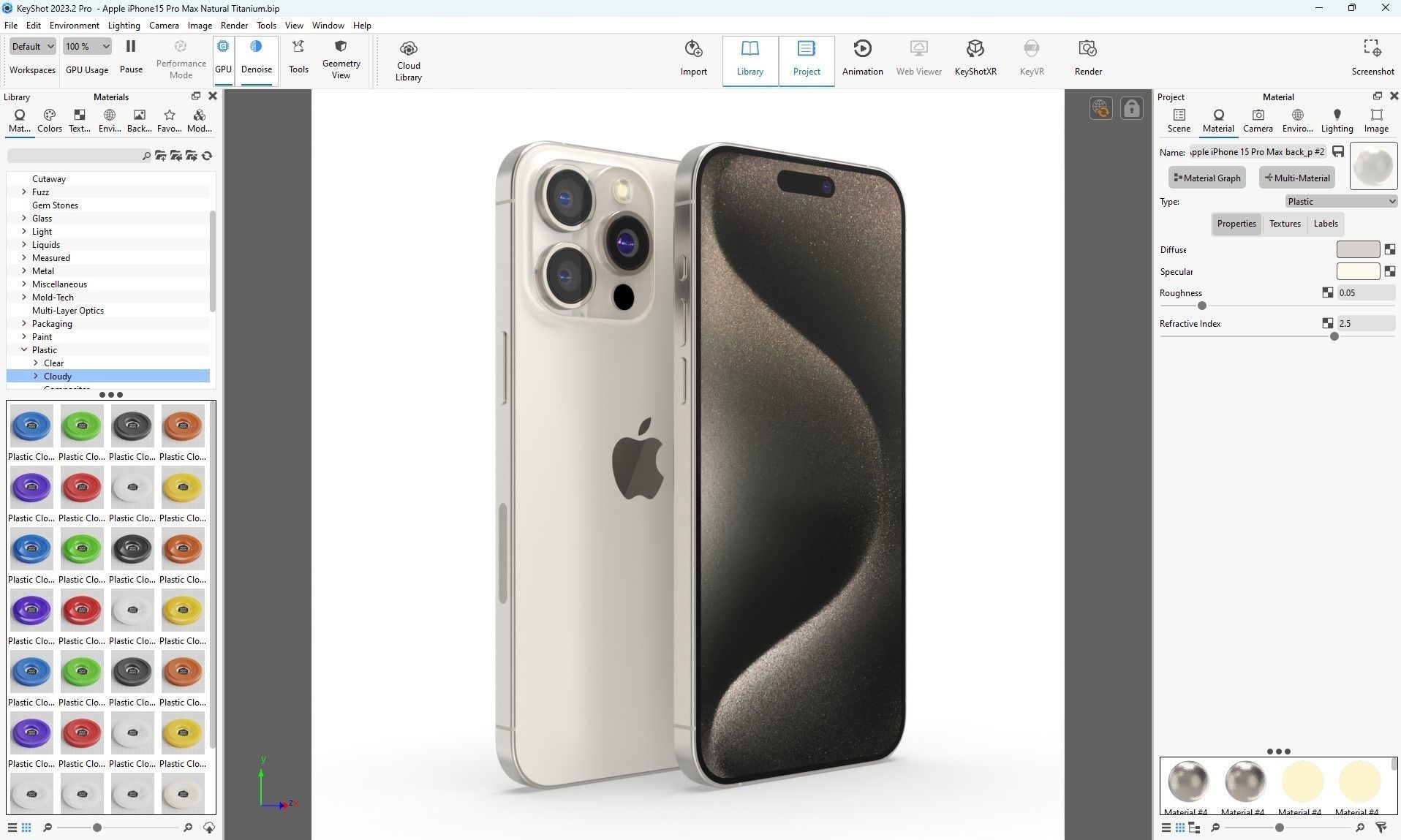The width and height of the screenshot is (1401, 840).
Task: Open the Animation timeline
Action: (863, 58)
